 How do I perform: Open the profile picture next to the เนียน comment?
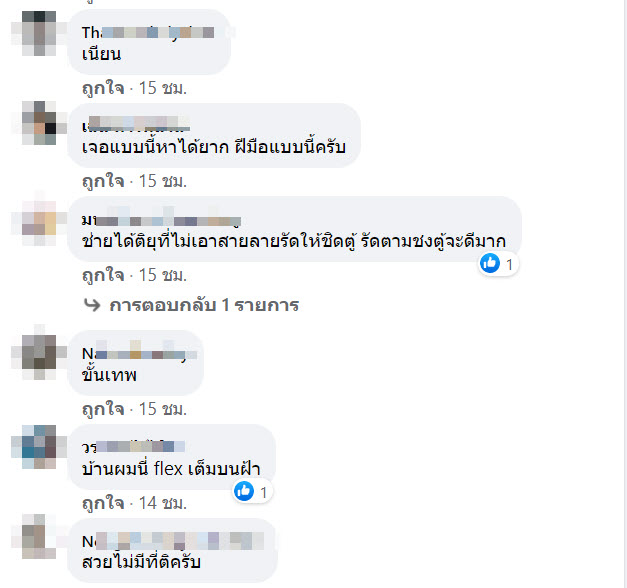click(x=39, y=33)
